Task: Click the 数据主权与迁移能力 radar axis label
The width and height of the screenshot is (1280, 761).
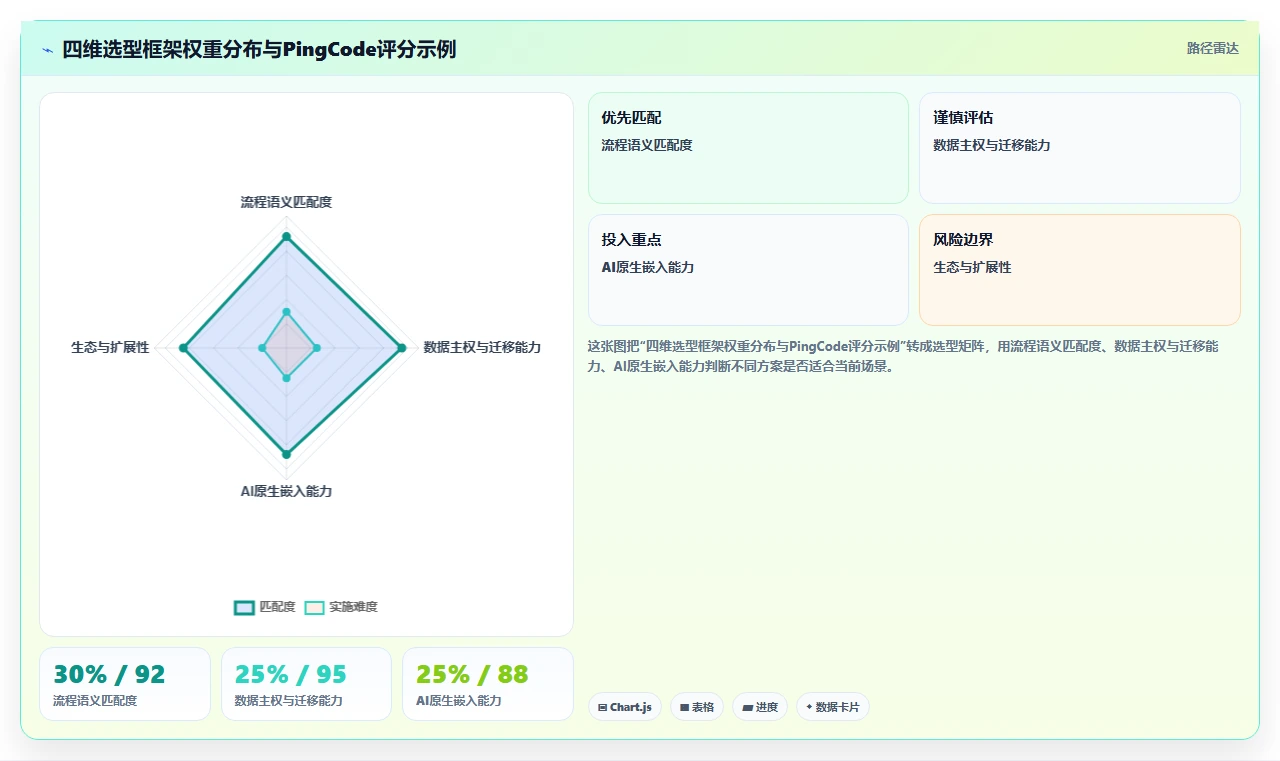Action: click(x=482, y=347)
